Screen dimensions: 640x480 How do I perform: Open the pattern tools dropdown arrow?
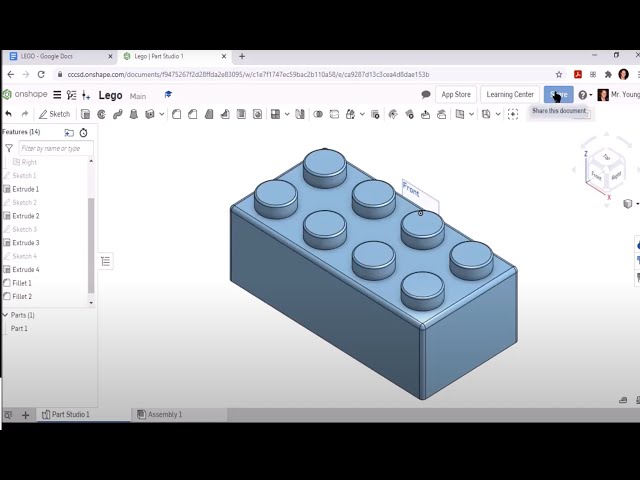tap(287, 114)
